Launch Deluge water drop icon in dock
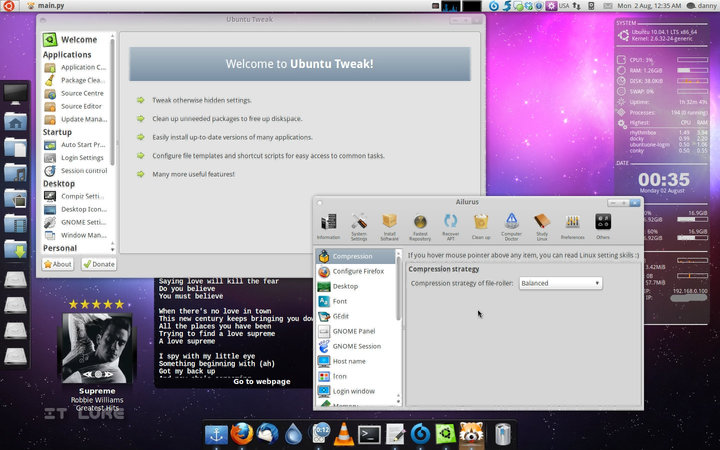720x450 pixels. pos(293,434)
